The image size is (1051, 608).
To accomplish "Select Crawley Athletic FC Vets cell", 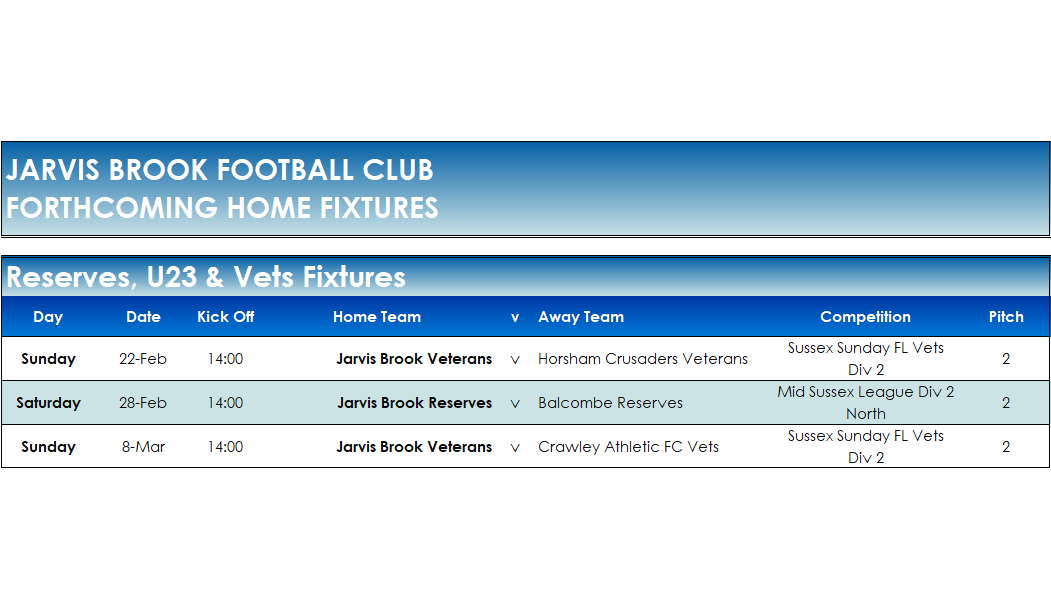I will point(628,447).
